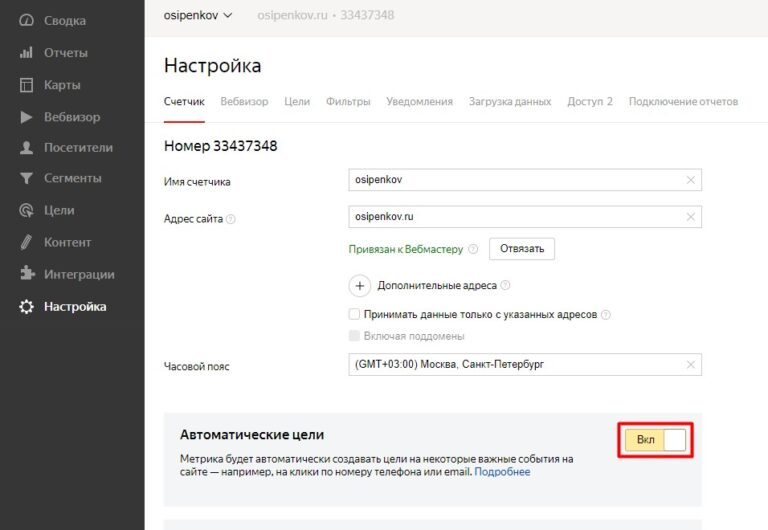Click the Имя счетчика input field
Screen dimensions: 768x530
[525, 180]
